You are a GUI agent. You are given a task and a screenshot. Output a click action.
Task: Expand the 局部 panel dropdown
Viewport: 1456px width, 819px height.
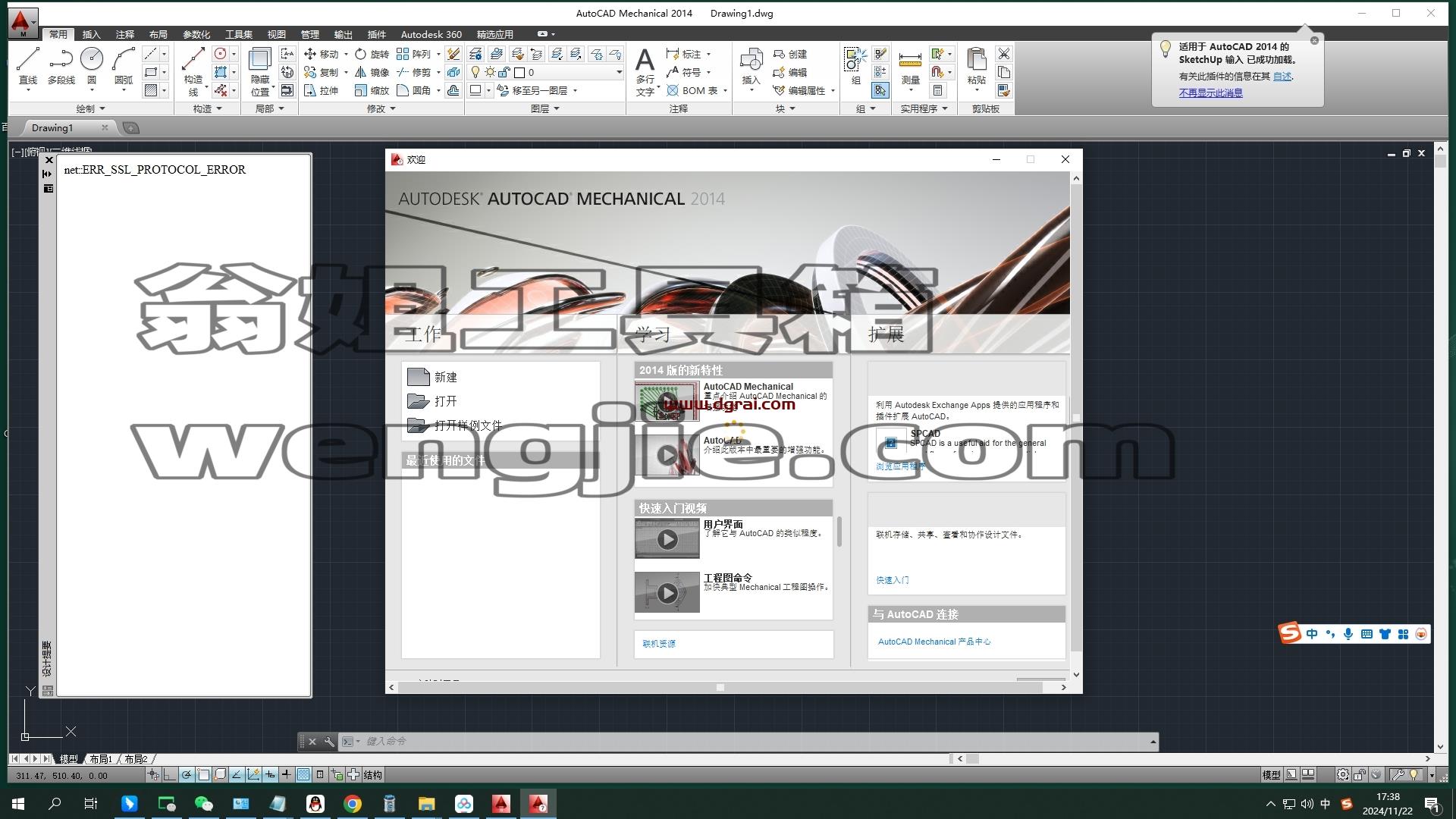click(270, 108)
